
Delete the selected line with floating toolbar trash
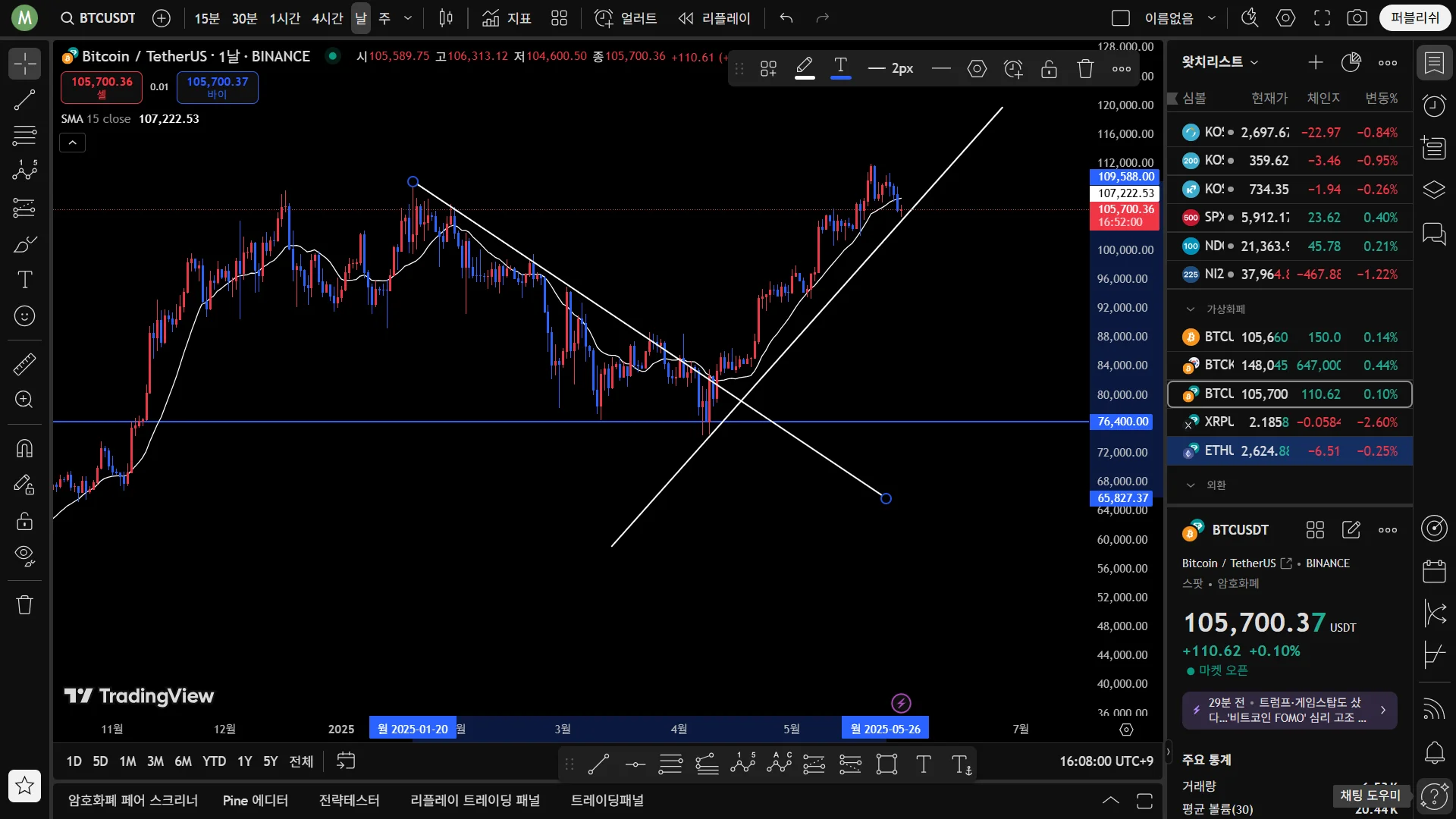point(1085,69)
